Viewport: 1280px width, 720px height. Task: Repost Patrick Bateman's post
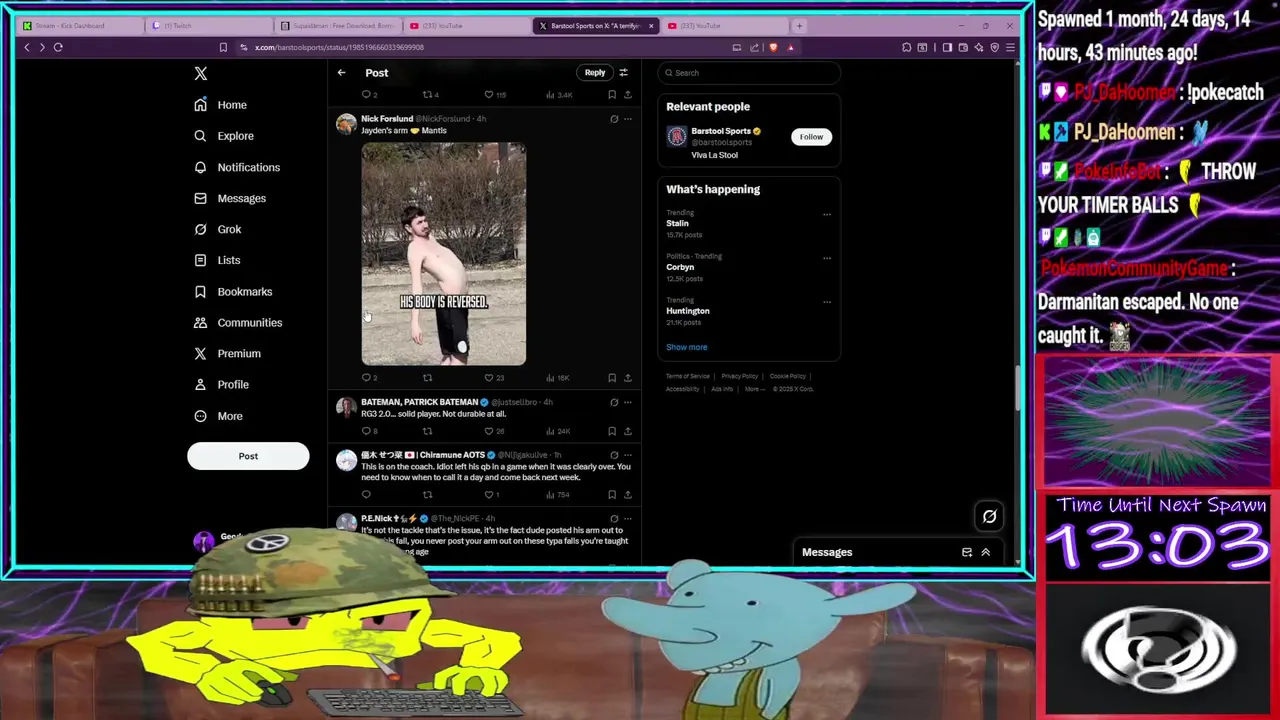tap(427, 431)
